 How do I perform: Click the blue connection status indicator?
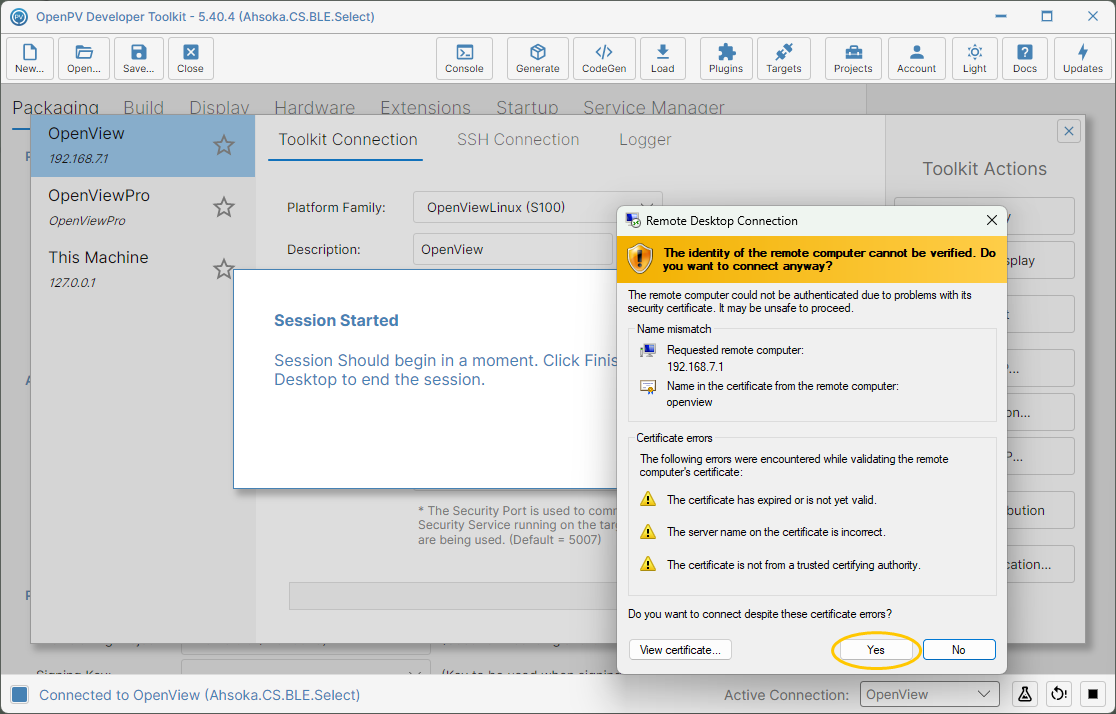tap(20, 695)
